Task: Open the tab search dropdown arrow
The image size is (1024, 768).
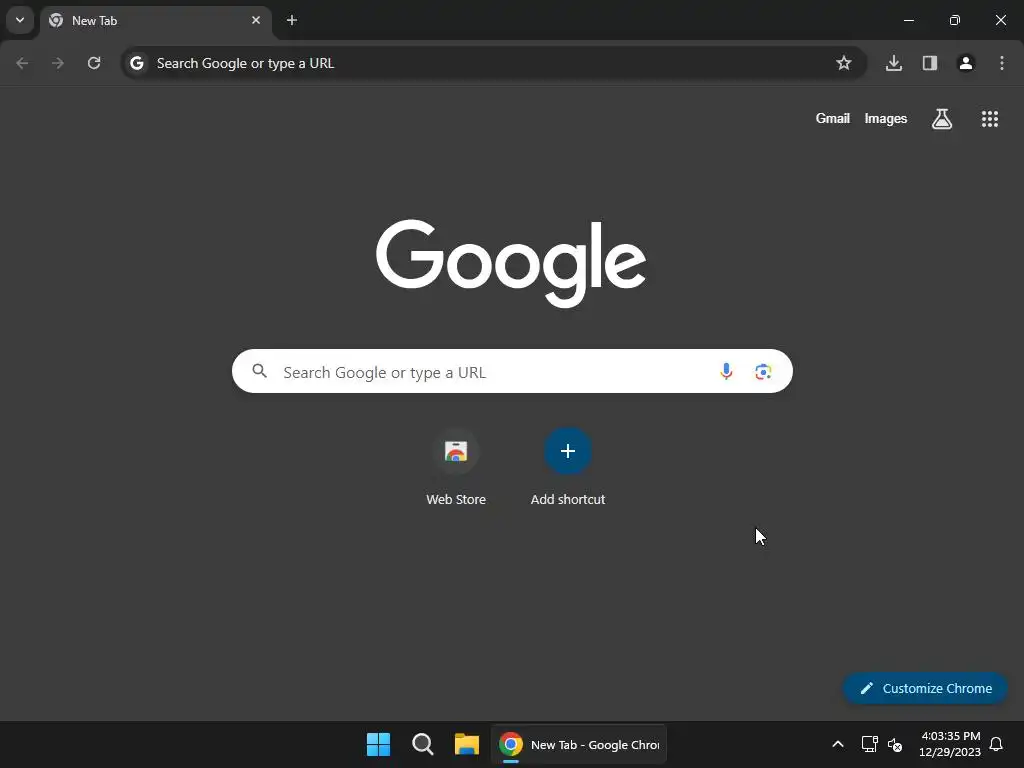Action: point(20,20)
